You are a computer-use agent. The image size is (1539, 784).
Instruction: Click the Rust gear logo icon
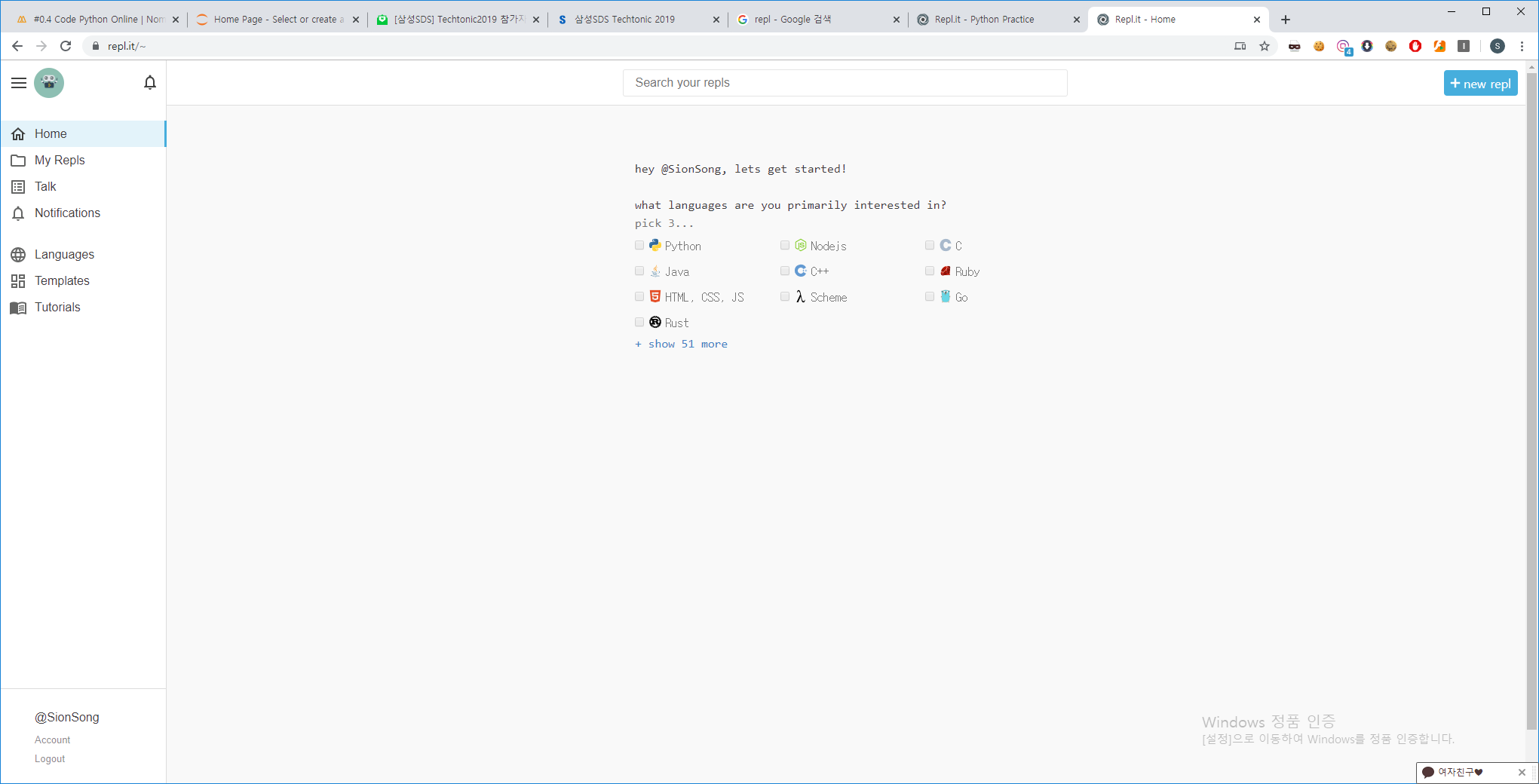click(655, 322)
